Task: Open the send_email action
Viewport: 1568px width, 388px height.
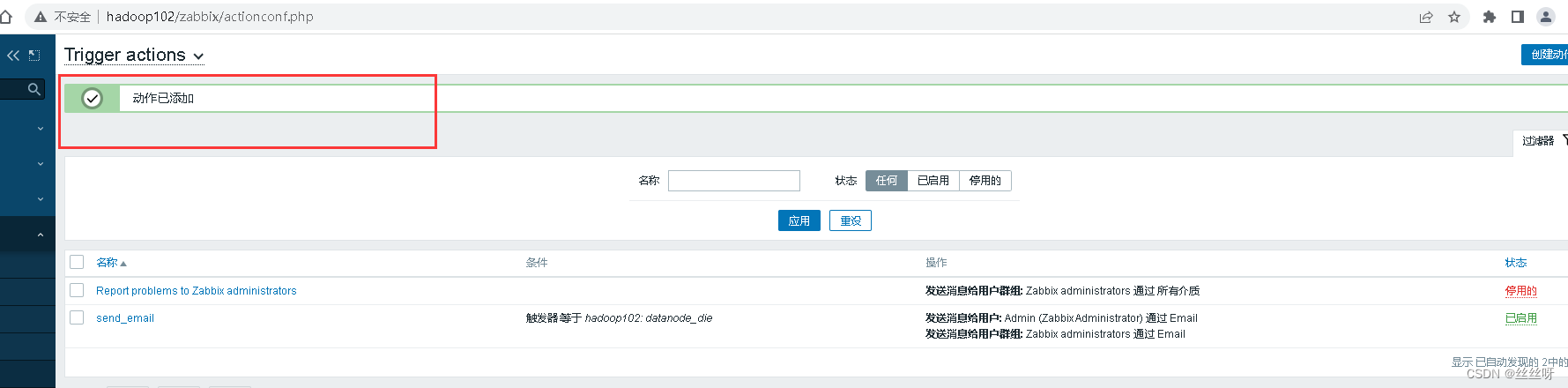Action: tap(125, 318)
